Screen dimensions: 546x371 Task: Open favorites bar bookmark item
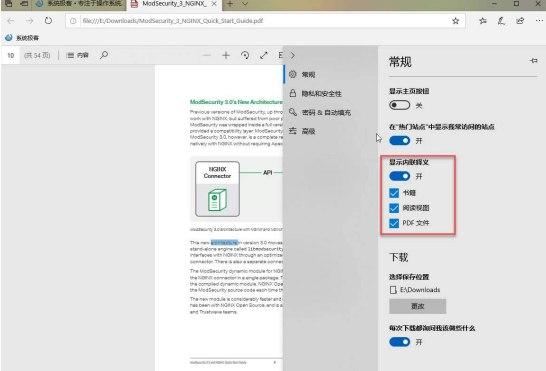(x=22, y=38)
